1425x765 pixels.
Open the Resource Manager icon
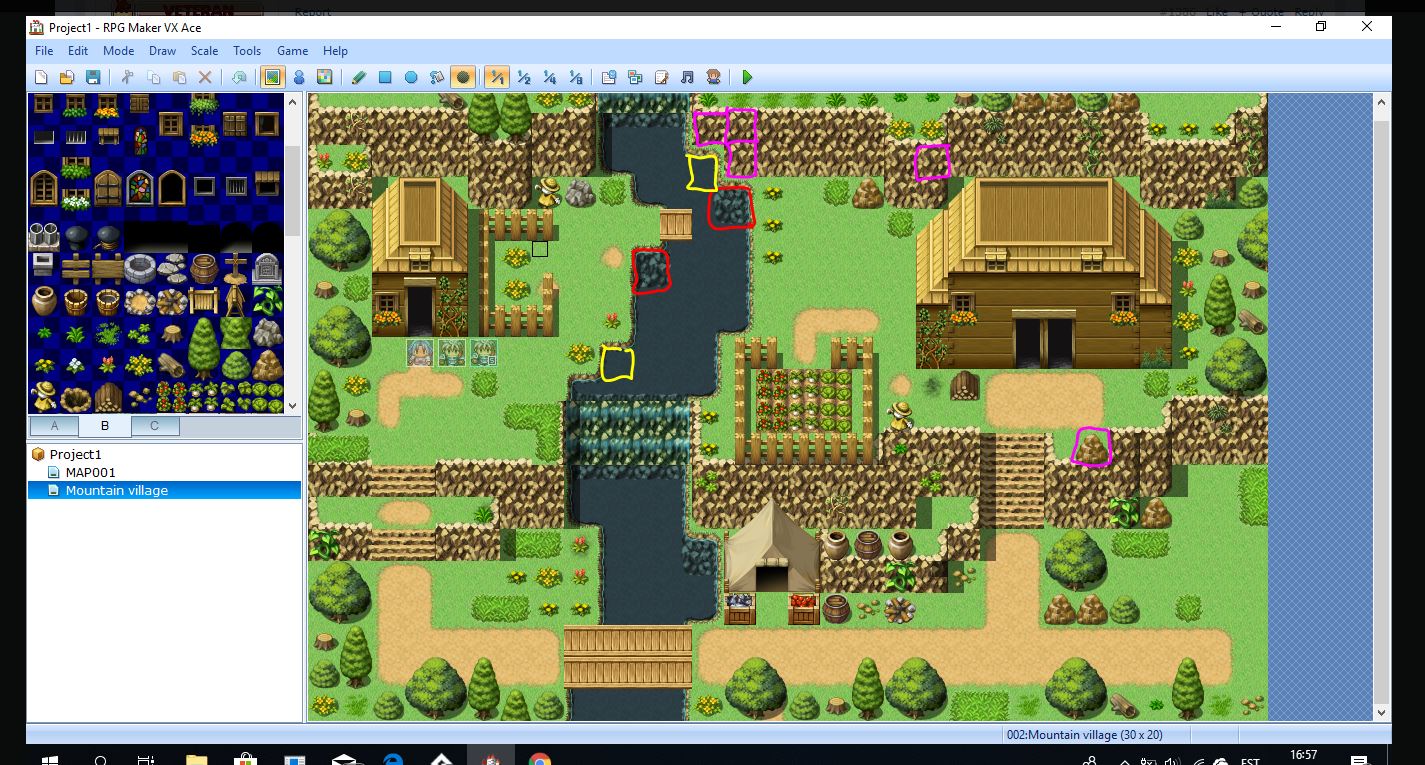tap(635, 77)
